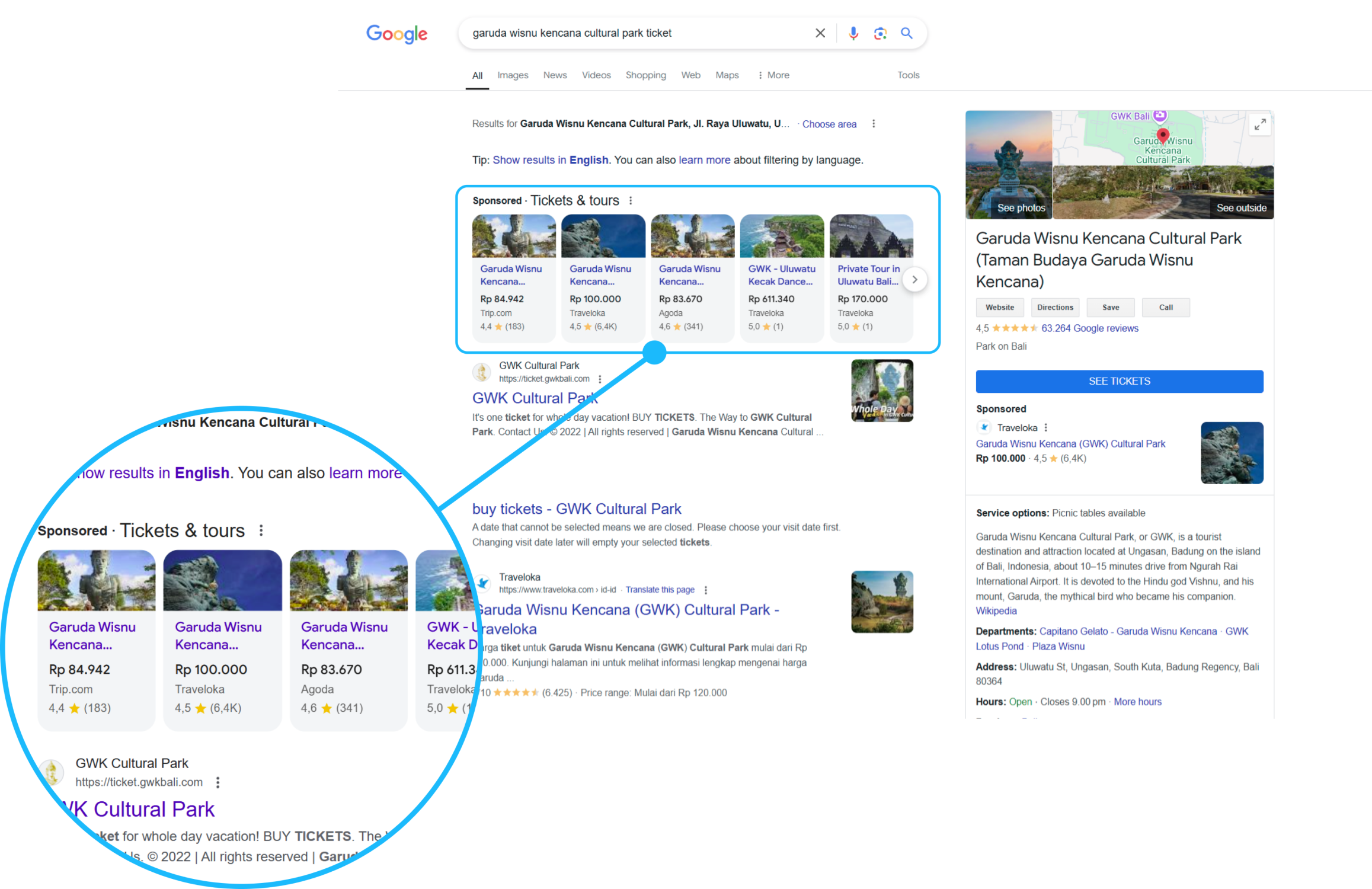Clear the search query with X icon
Screen dimensions: 1372x889
(820, 33)
